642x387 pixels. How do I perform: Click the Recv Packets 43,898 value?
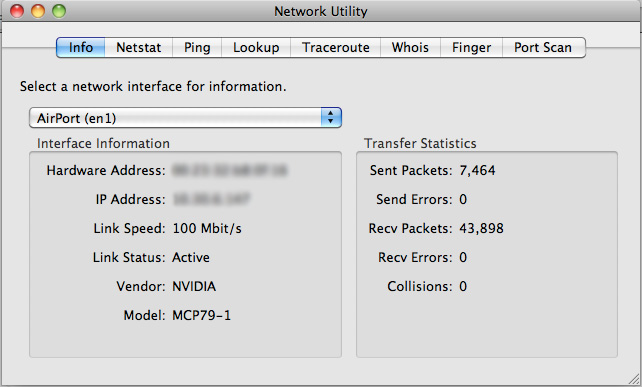point(482,229)
